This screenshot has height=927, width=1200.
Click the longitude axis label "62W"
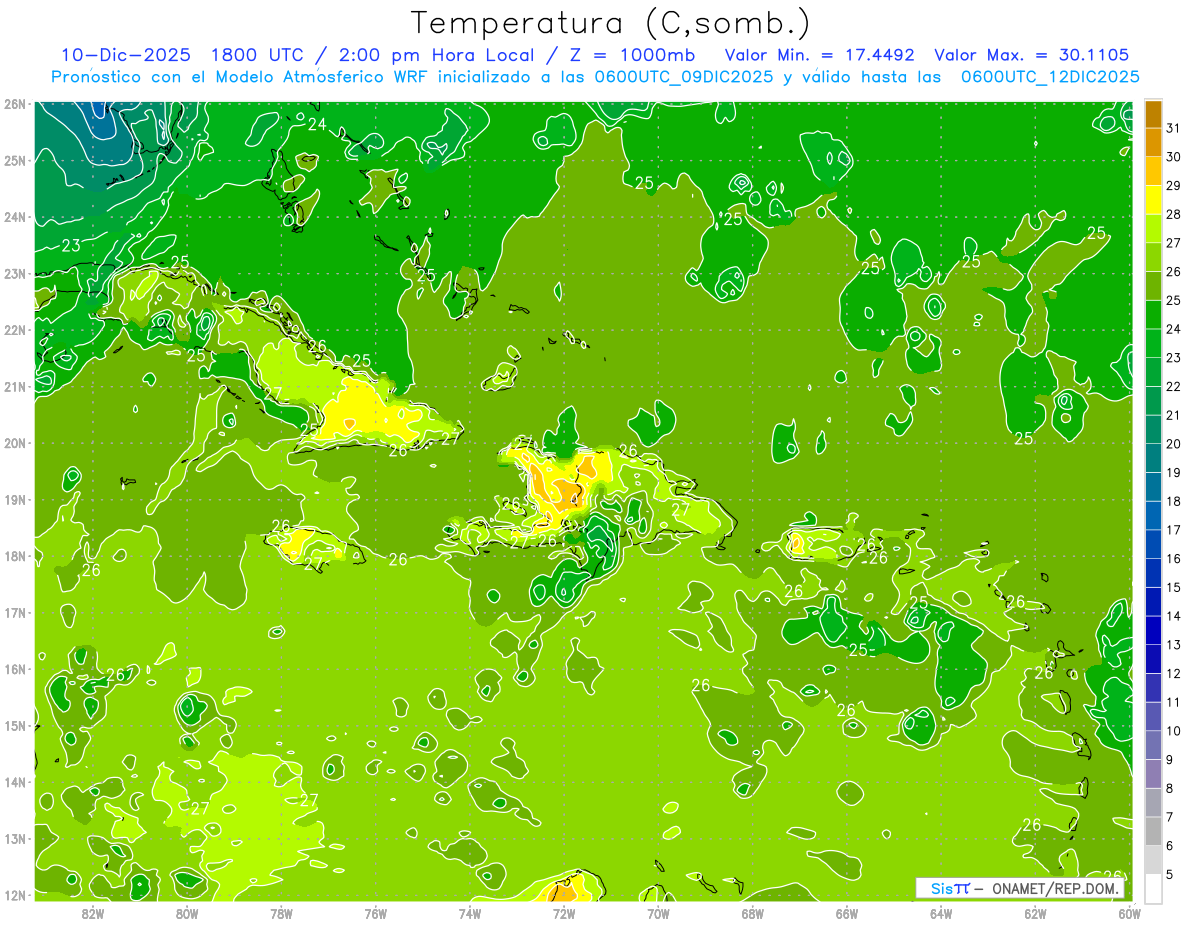click(1035, 913)
